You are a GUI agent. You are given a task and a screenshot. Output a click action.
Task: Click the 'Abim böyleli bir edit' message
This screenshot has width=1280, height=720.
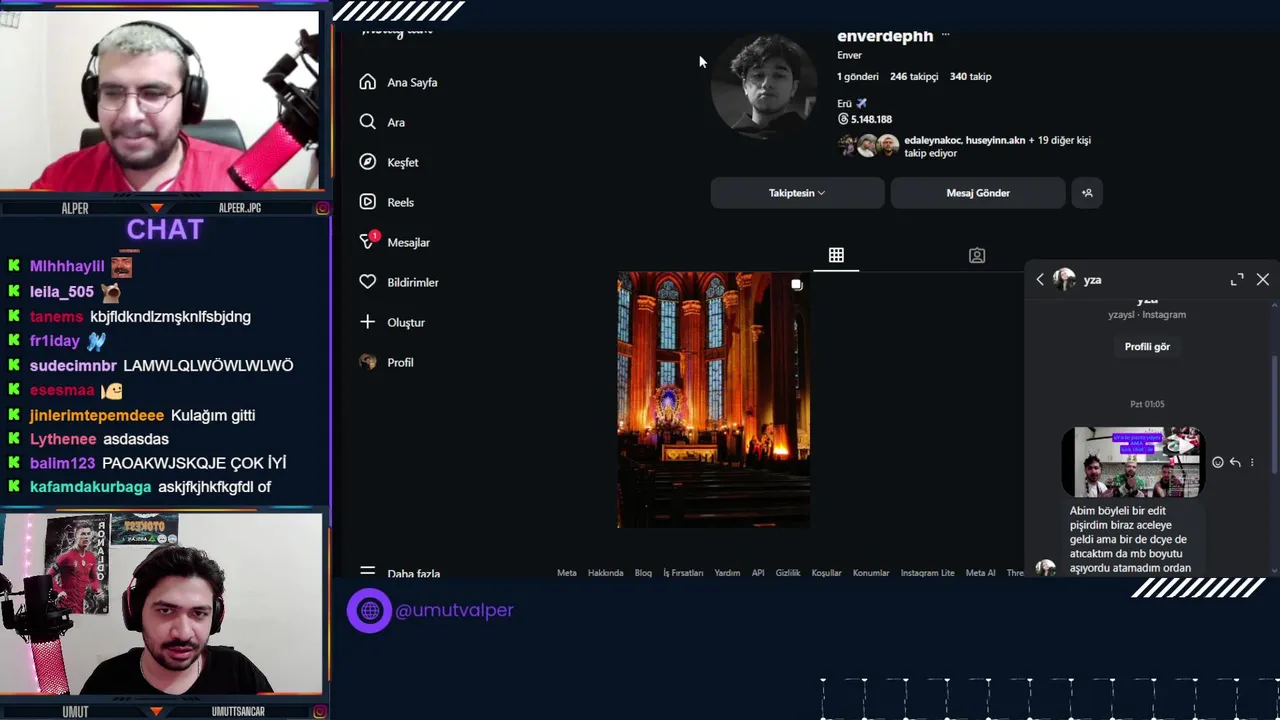click(1130, 539)
